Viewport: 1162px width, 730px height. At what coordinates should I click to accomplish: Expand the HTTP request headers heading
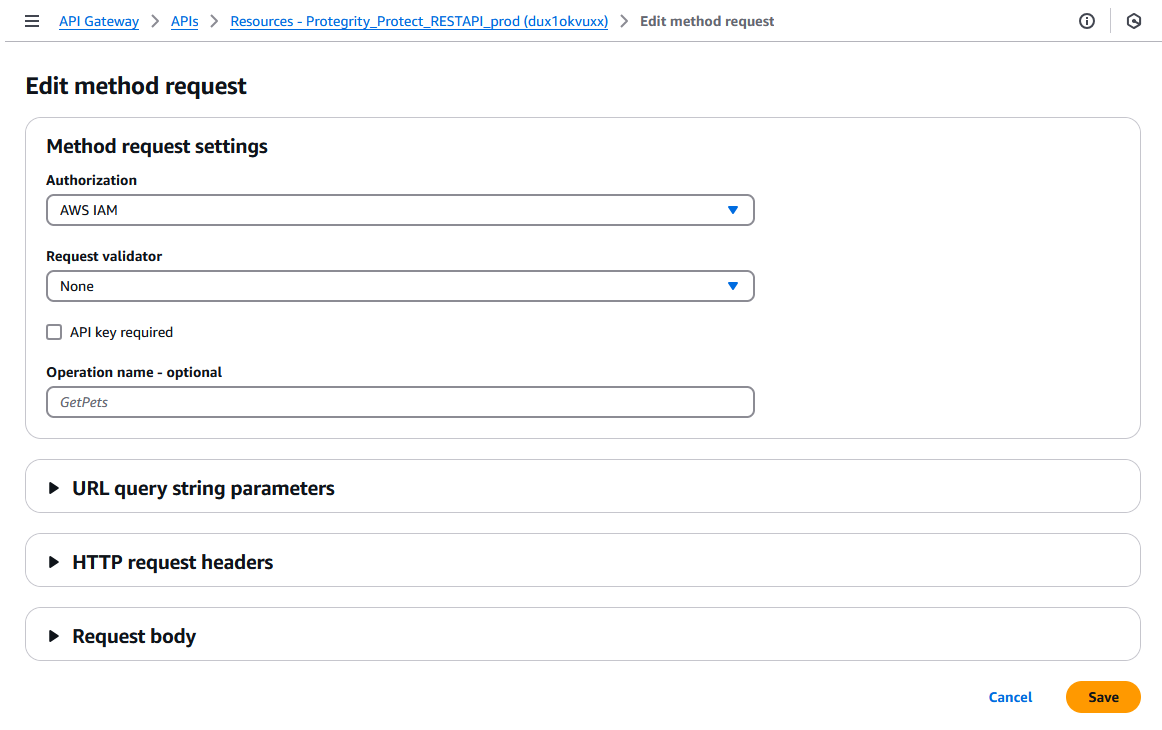tap(172, 562)
